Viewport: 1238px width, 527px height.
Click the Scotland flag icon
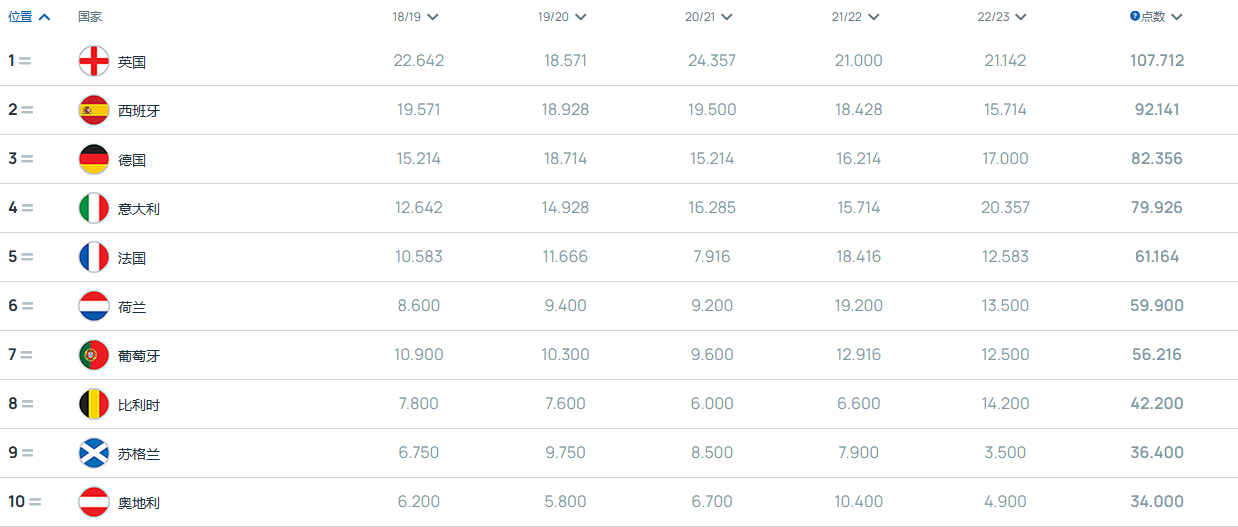94,453
